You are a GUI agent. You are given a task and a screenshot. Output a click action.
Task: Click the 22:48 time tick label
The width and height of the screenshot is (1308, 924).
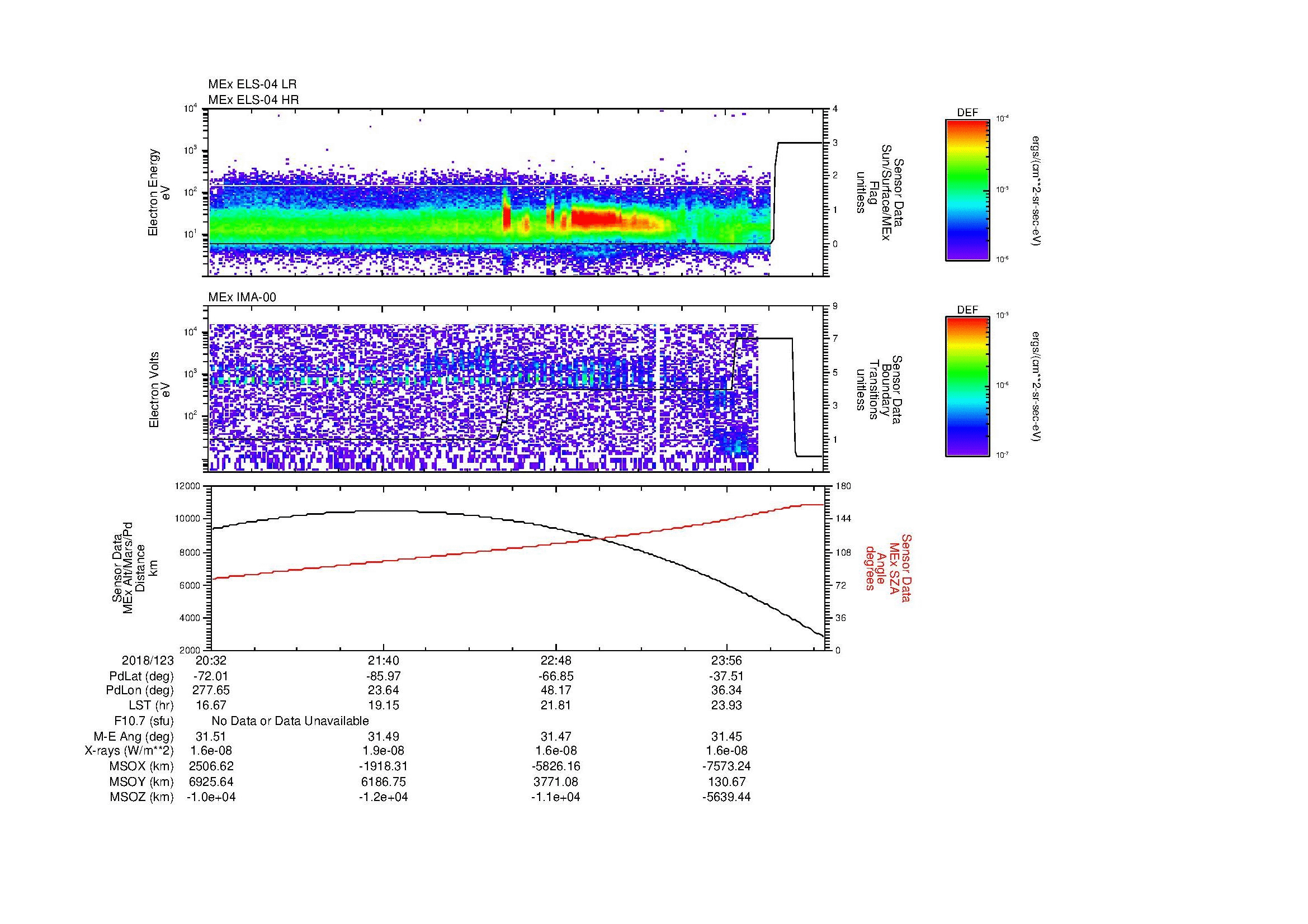pos(555,660)
